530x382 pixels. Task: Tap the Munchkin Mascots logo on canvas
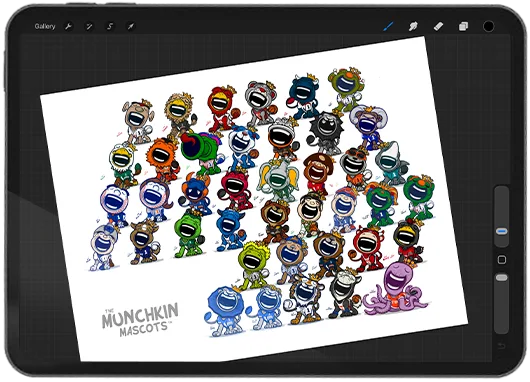tap(140, 319)
